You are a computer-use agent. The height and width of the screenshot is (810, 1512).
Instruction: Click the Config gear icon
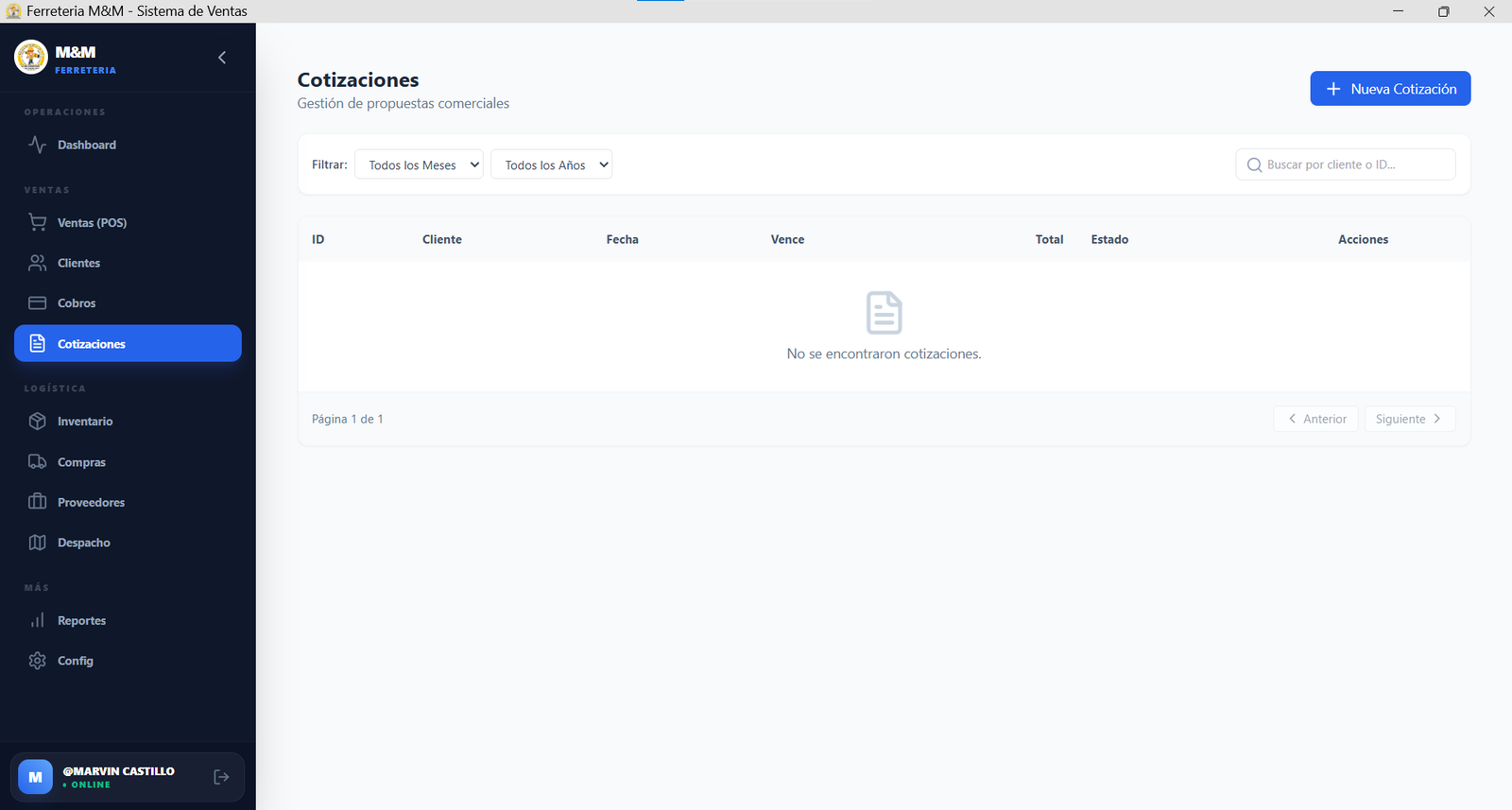coord(37,661)
